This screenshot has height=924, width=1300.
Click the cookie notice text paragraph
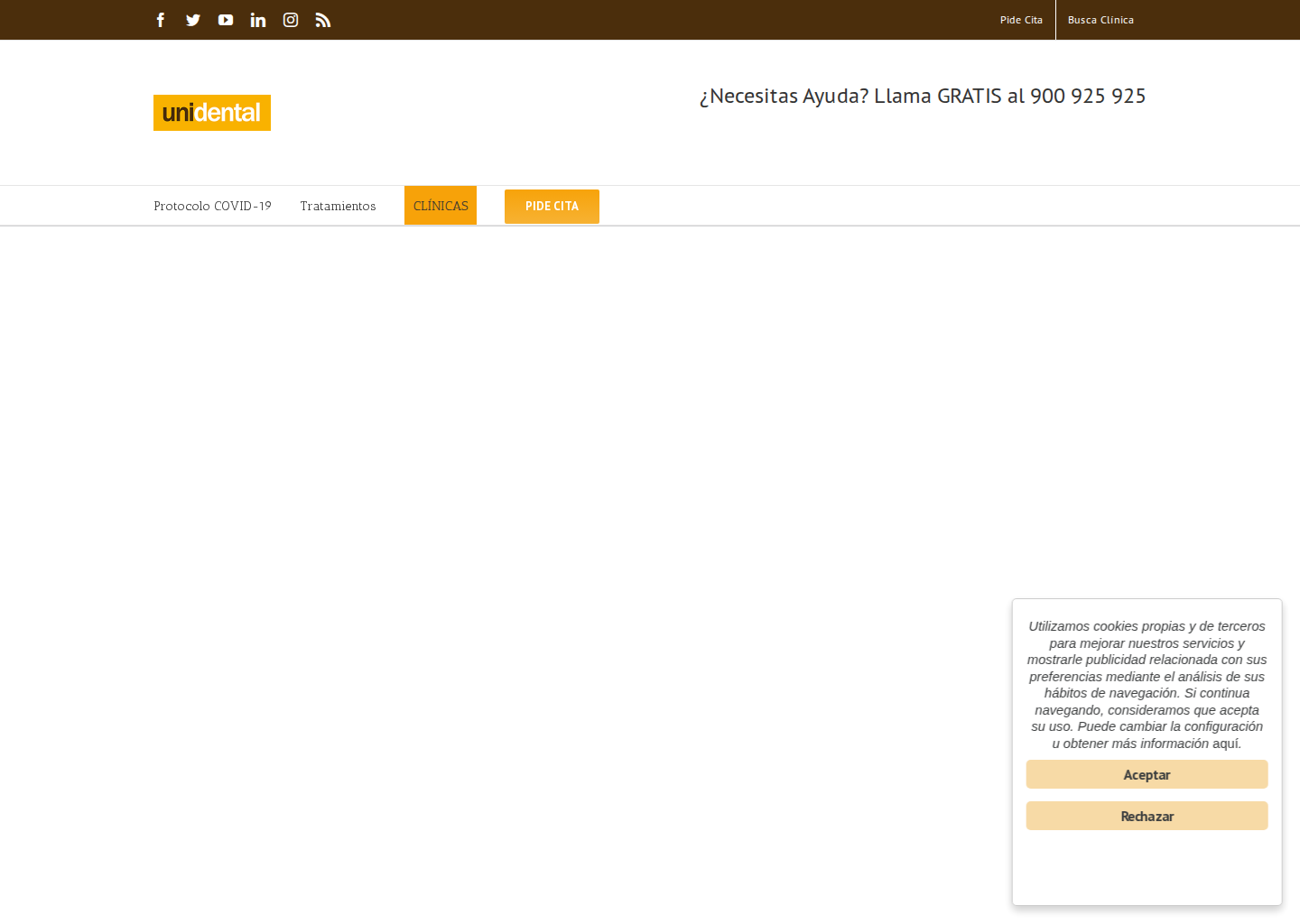[1147, 684]
